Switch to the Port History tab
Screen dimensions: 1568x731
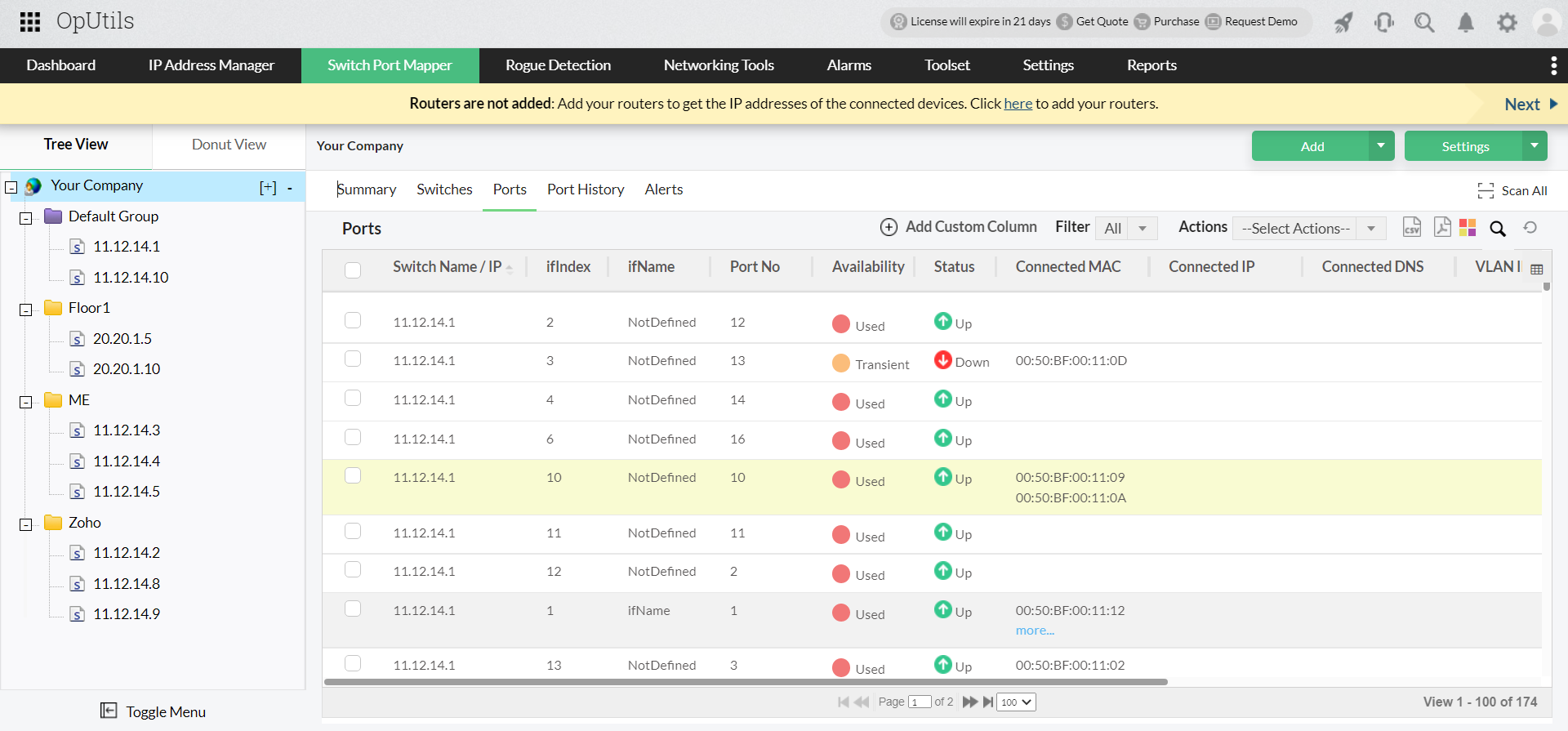coord(585,189)
